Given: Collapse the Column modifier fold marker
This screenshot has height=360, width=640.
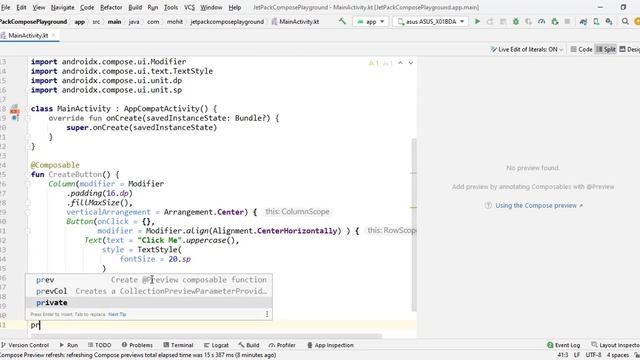Looking at the screenshot, I should click(28, 184).
